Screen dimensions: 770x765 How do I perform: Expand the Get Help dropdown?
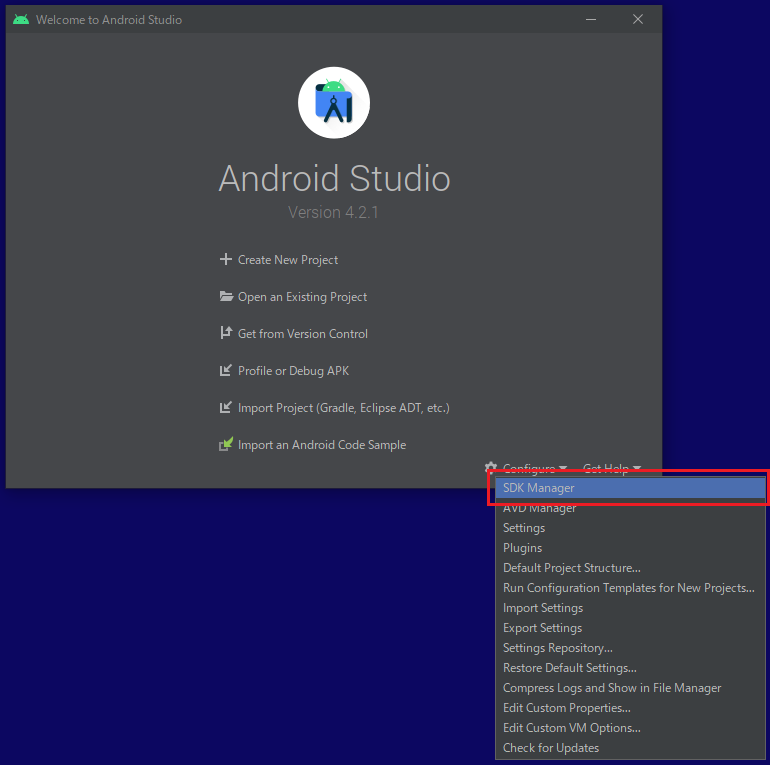pos(611,468)
